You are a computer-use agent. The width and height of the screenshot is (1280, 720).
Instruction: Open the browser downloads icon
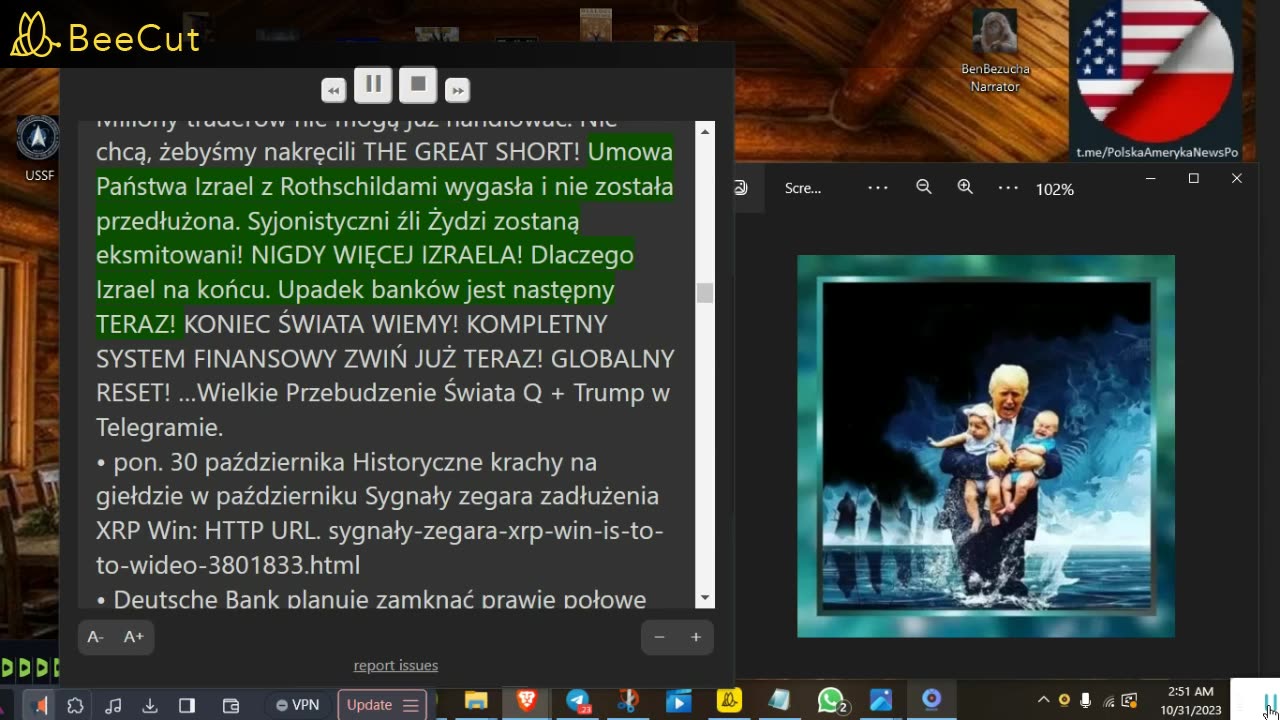pos(150,706)
